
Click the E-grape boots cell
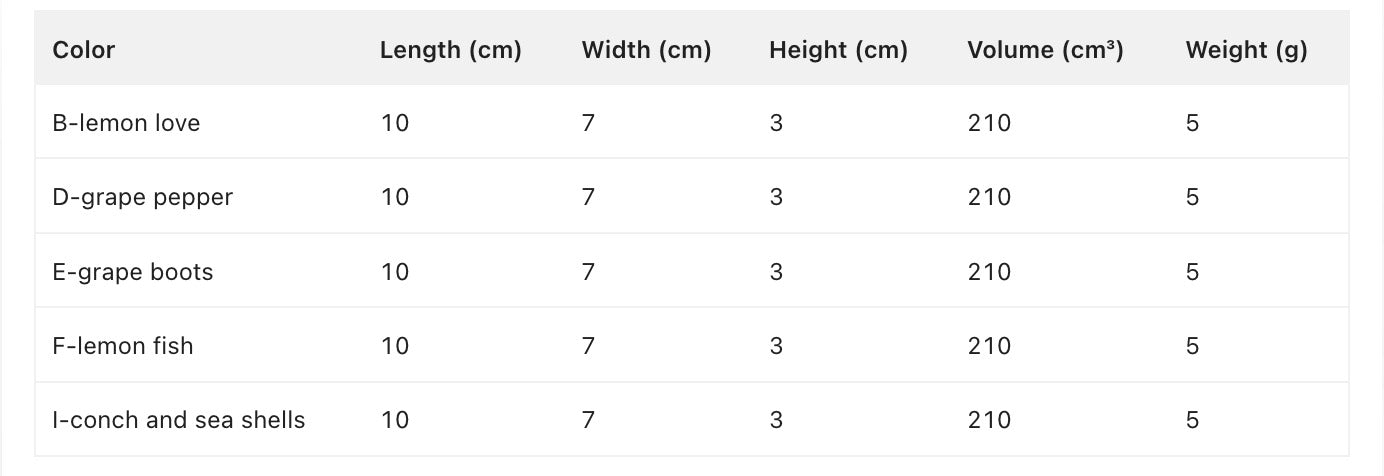point(133,272)
